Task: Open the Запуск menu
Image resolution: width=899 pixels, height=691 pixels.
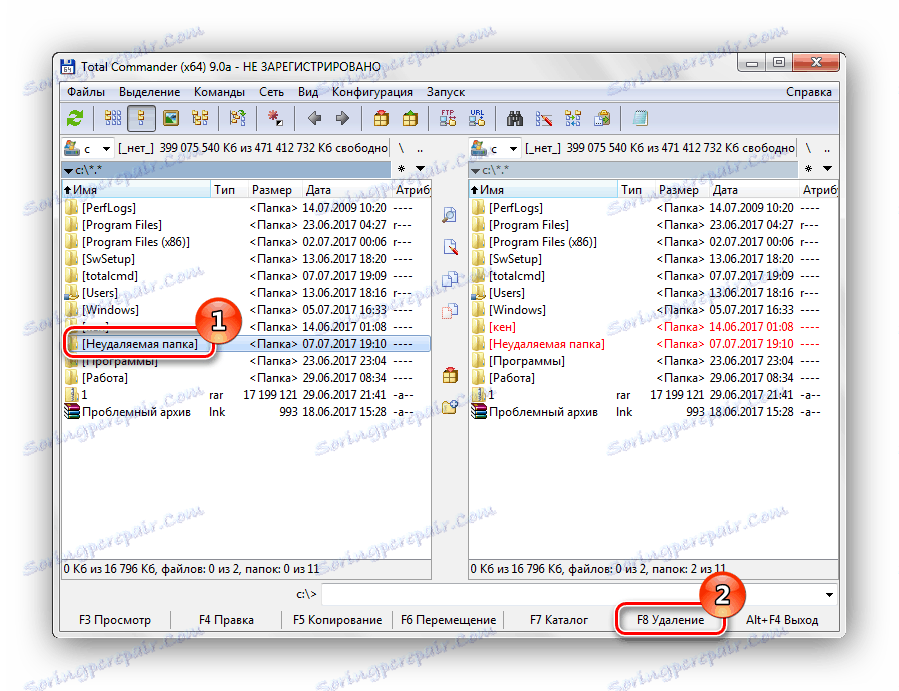Action: 445,92
